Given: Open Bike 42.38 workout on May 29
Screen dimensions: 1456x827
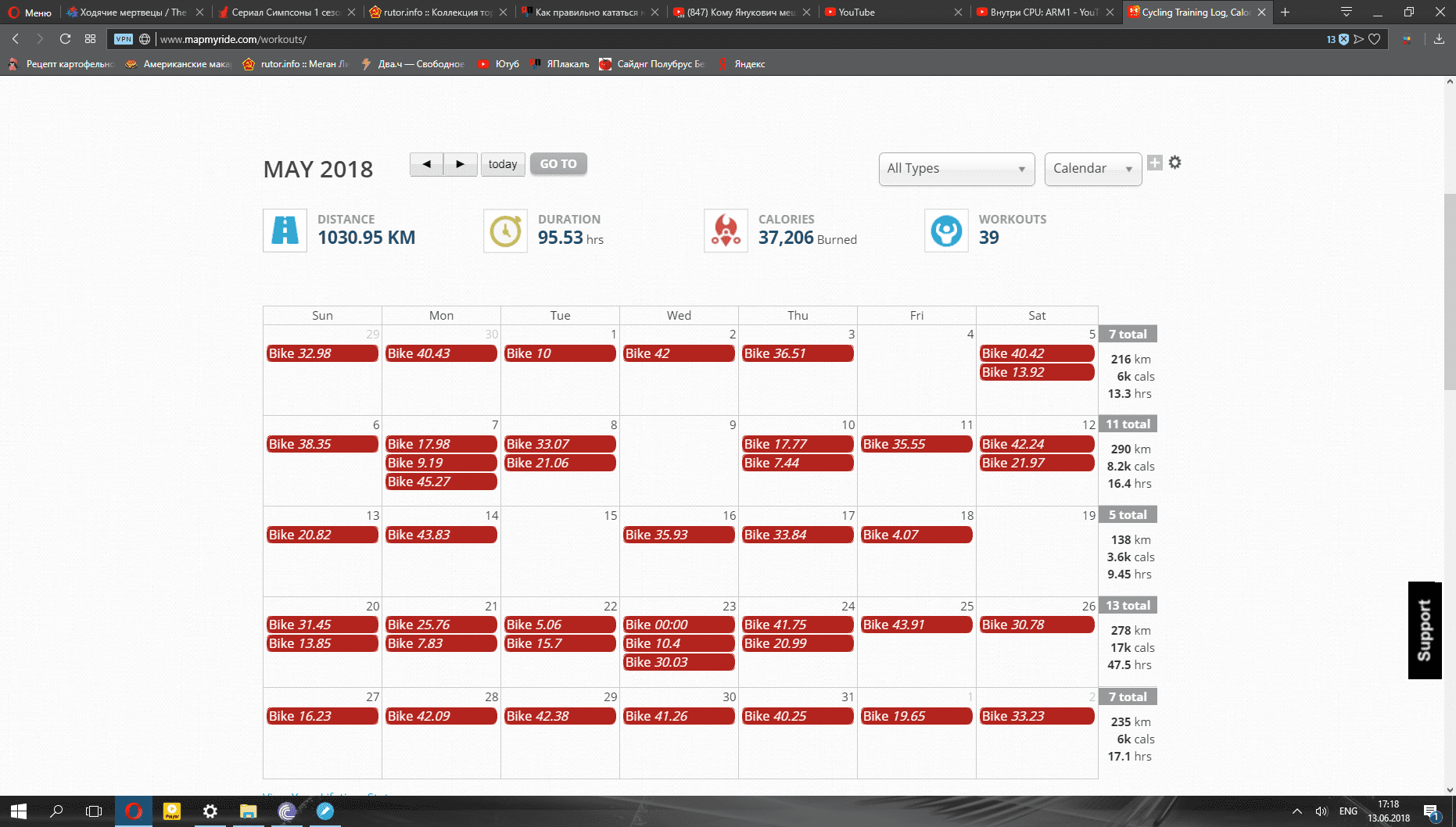Looking at the screenshot, I should click(x=560, y=716).
